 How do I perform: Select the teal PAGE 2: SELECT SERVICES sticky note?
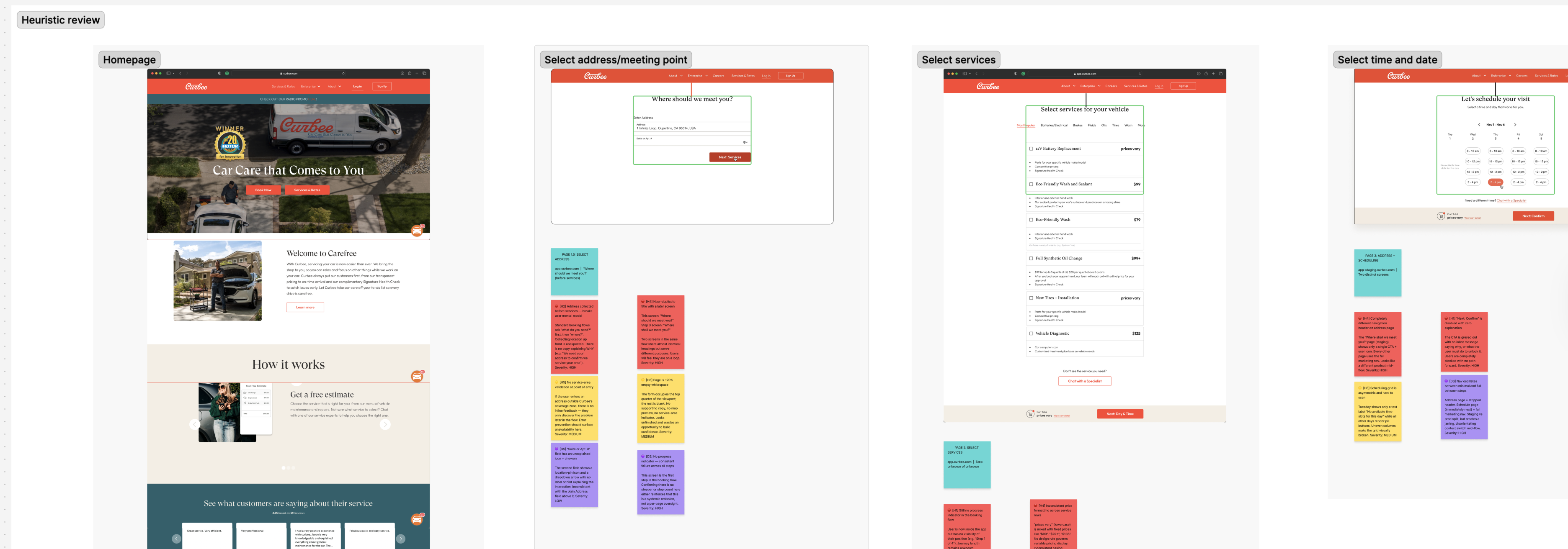tap(967, 465)
